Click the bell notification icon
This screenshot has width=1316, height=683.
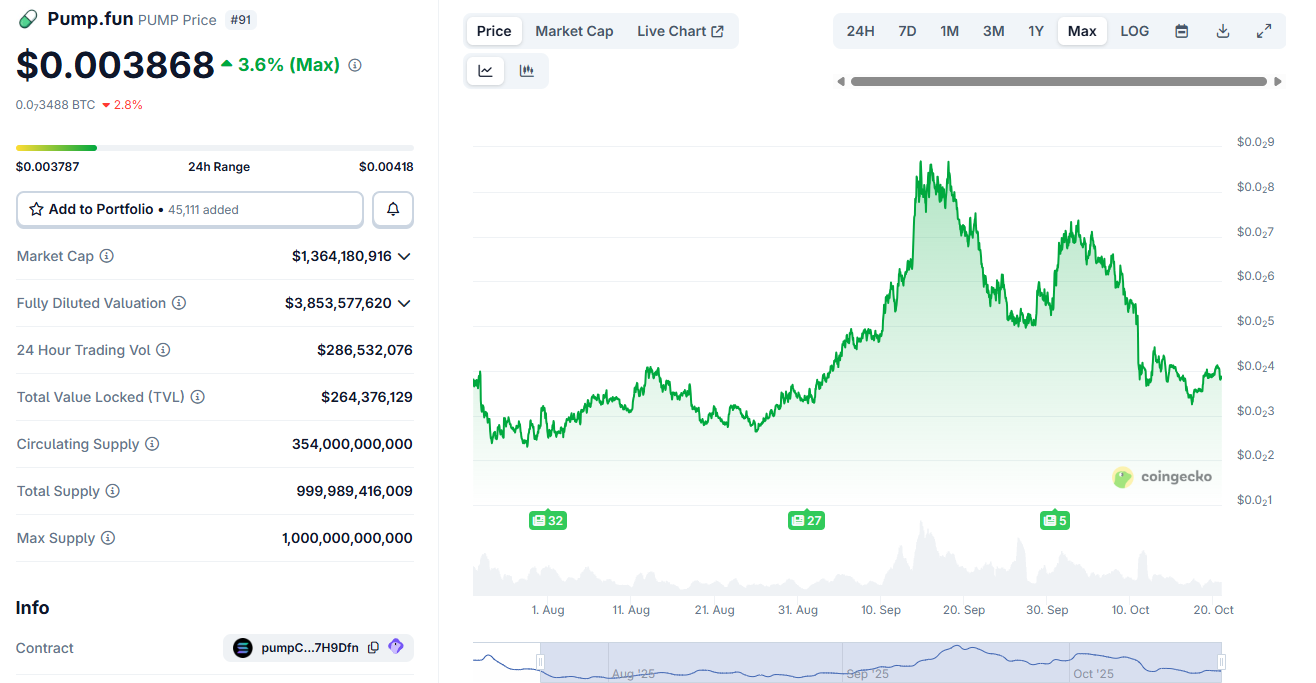tap(392, 209)
